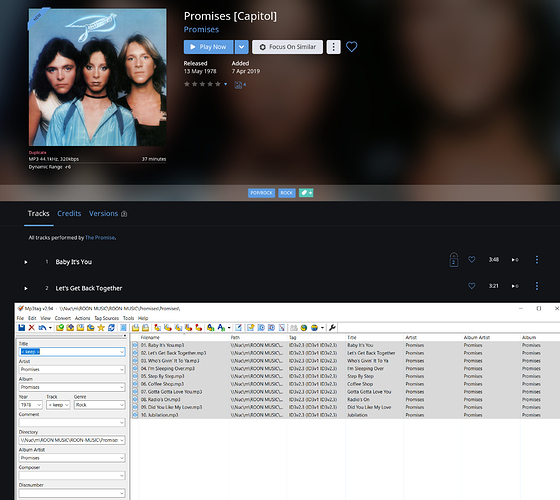Open the Tag Sources menu

click(106, 318)
